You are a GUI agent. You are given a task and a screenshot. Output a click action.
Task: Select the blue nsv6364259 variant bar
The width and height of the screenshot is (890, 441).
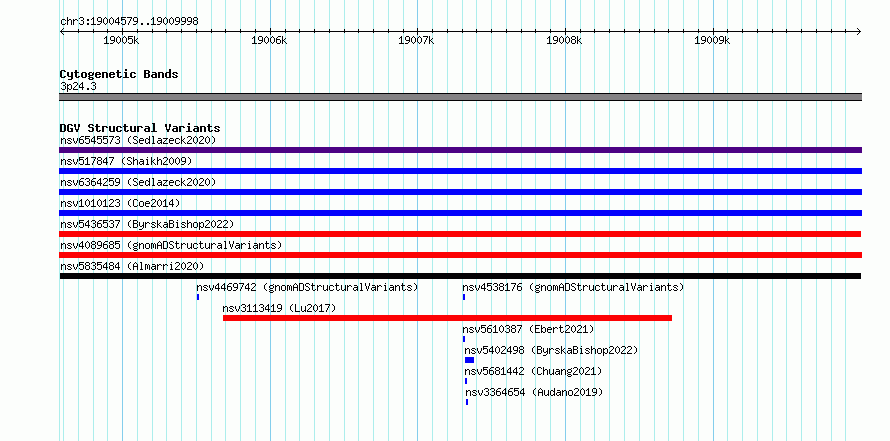pyautogui.click(x=460, y=192)
